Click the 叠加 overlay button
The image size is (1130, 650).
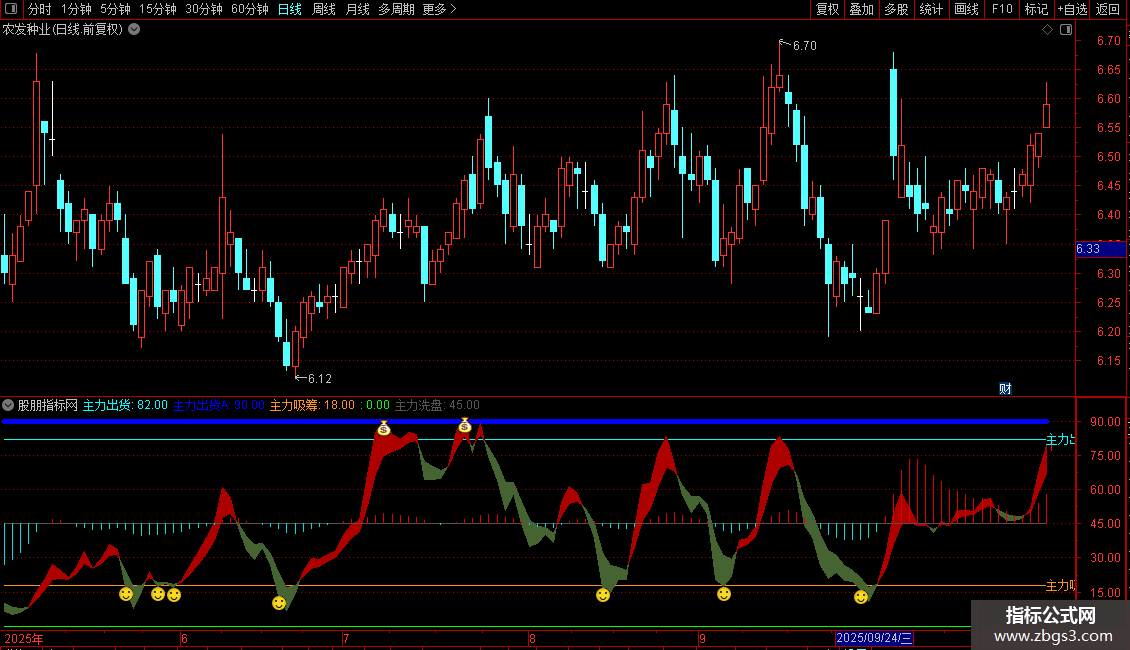click(x=862, y=9)
